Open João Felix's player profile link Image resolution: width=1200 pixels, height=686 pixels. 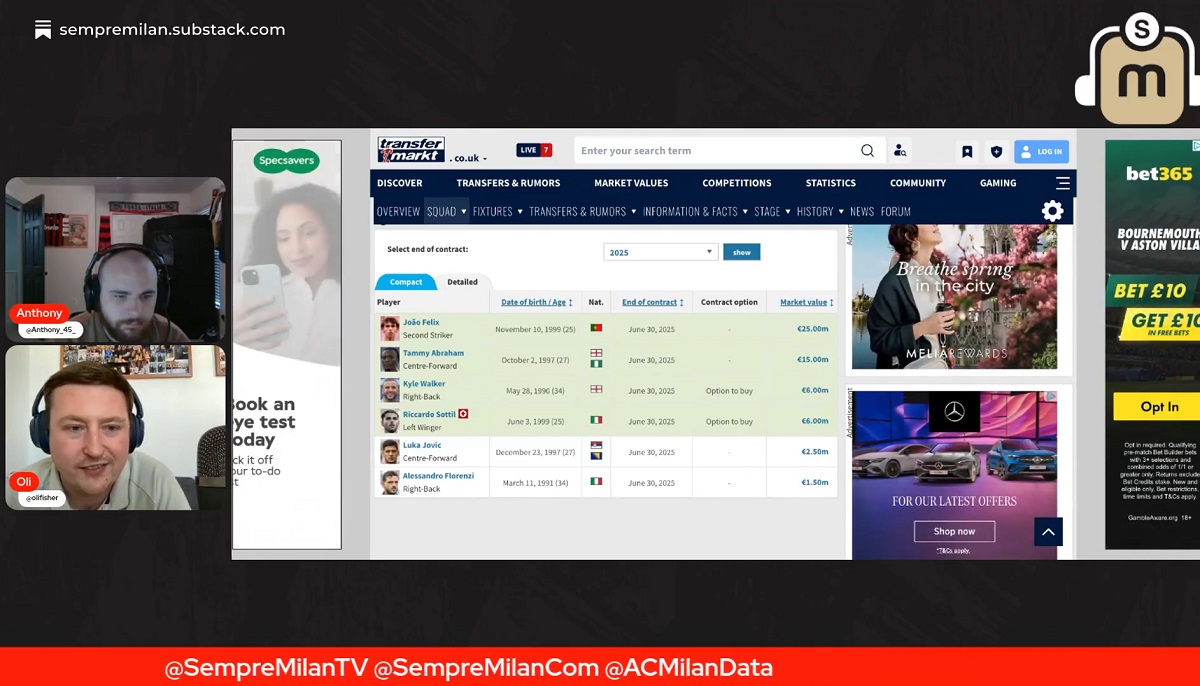tap(421, 322)
